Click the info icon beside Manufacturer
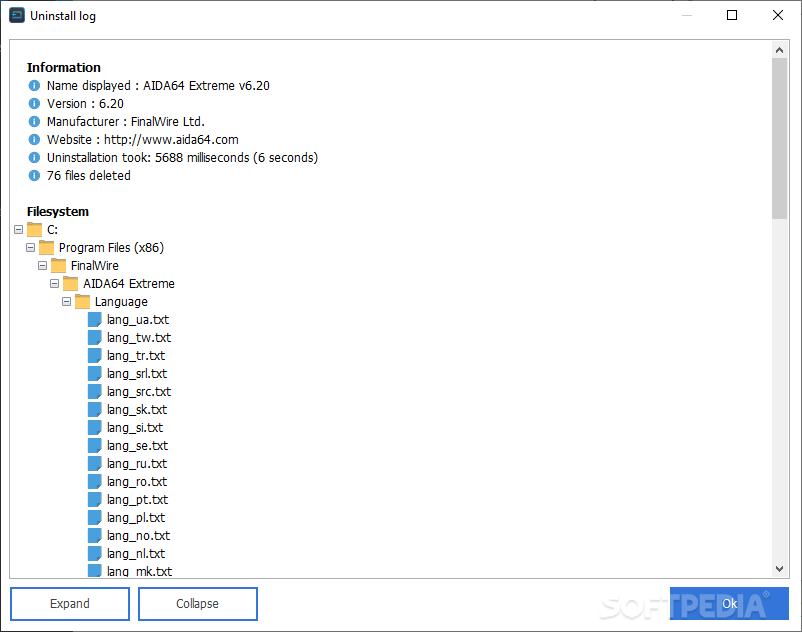 pyautogui.click(x=34, y=122)
